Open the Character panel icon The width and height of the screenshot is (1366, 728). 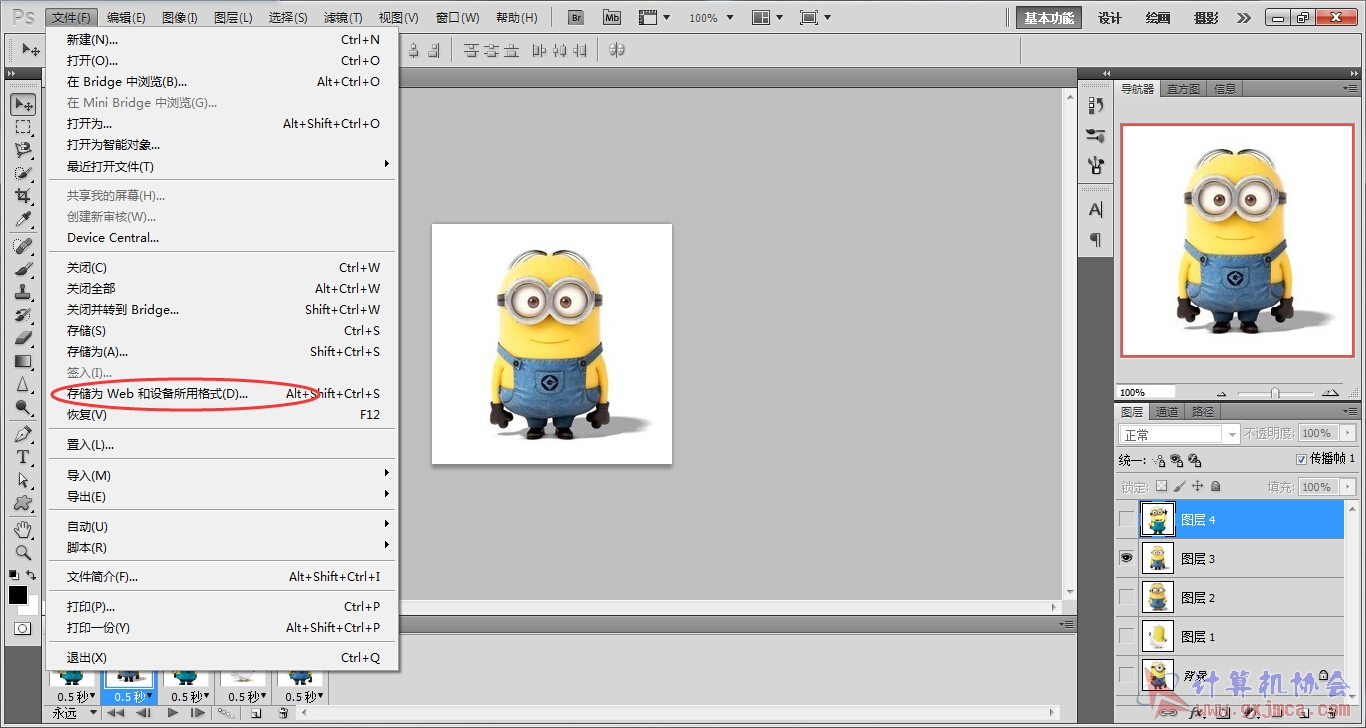1096,210
